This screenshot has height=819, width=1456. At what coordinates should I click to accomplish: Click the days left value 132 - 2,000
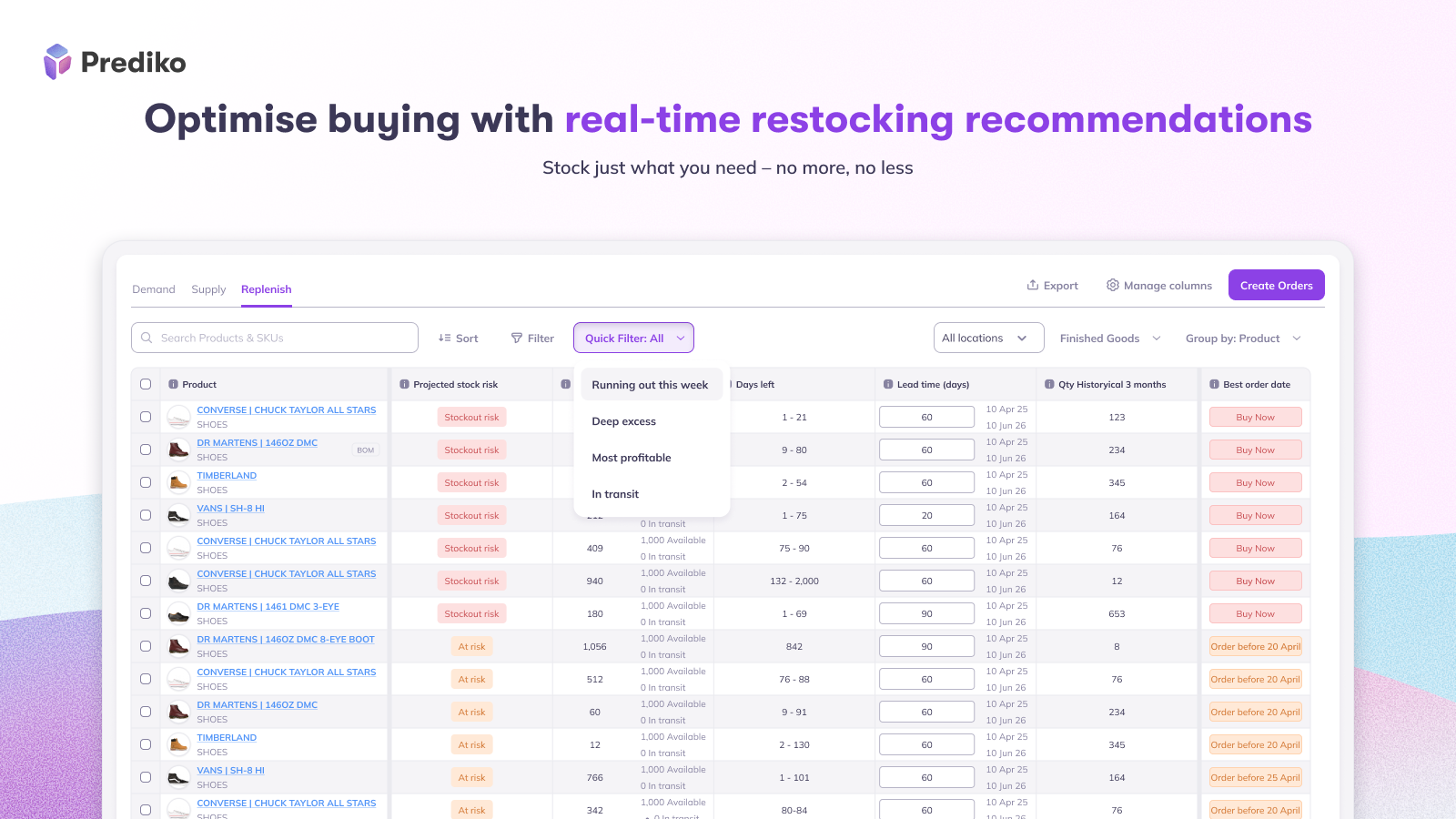794,581
